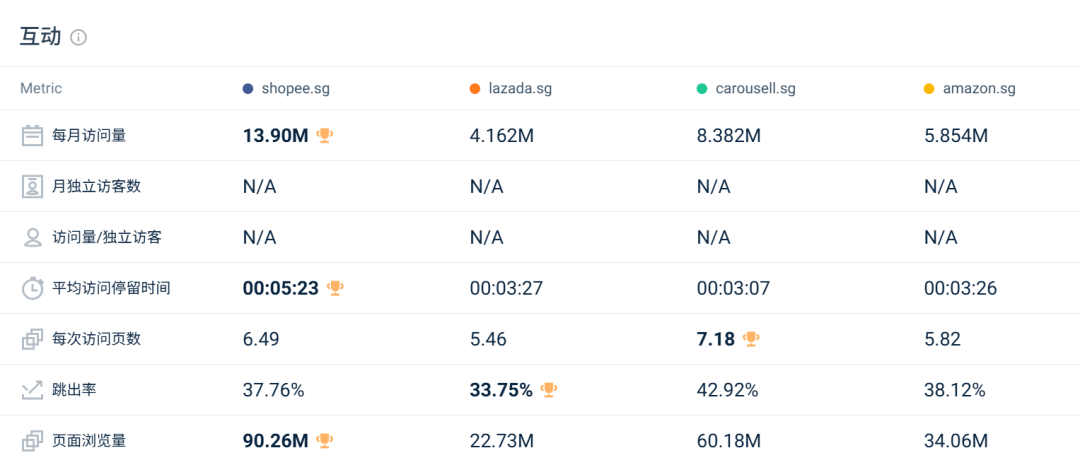Click the trophy icon next to 33.75%
The width and height of the screenshot is (1080, 460).
tap(549, 390)
